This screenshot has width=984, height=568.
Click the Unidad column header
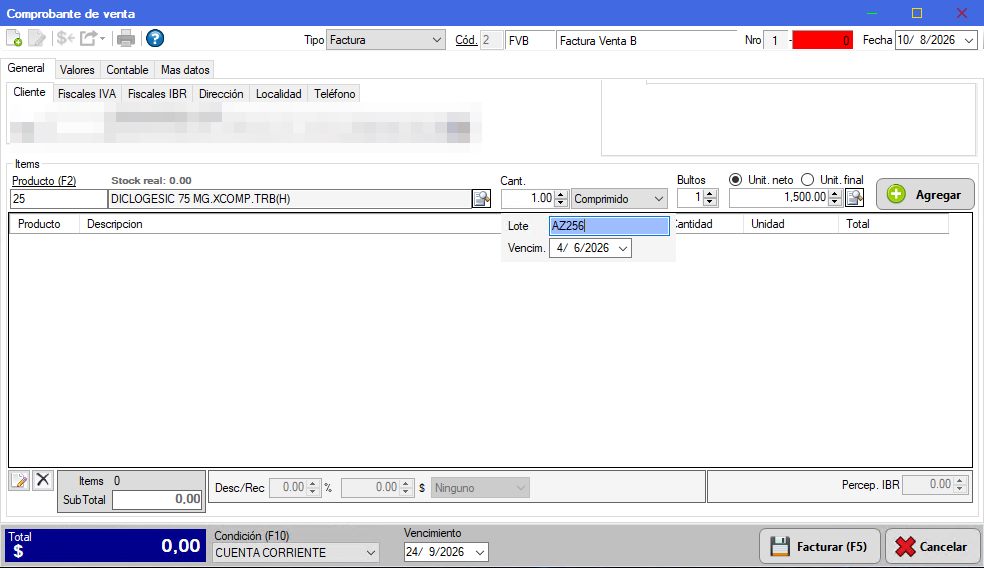click(x=791, y=224)
